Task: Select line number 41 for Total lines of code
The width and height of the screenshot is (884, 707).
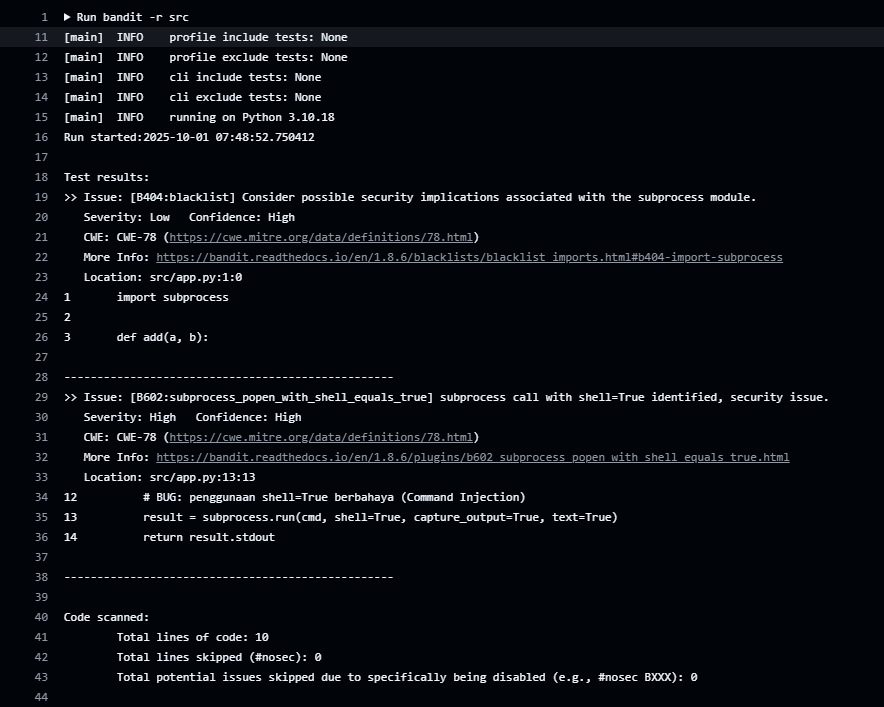Action: pyautogui.click(x=41, y=637)
